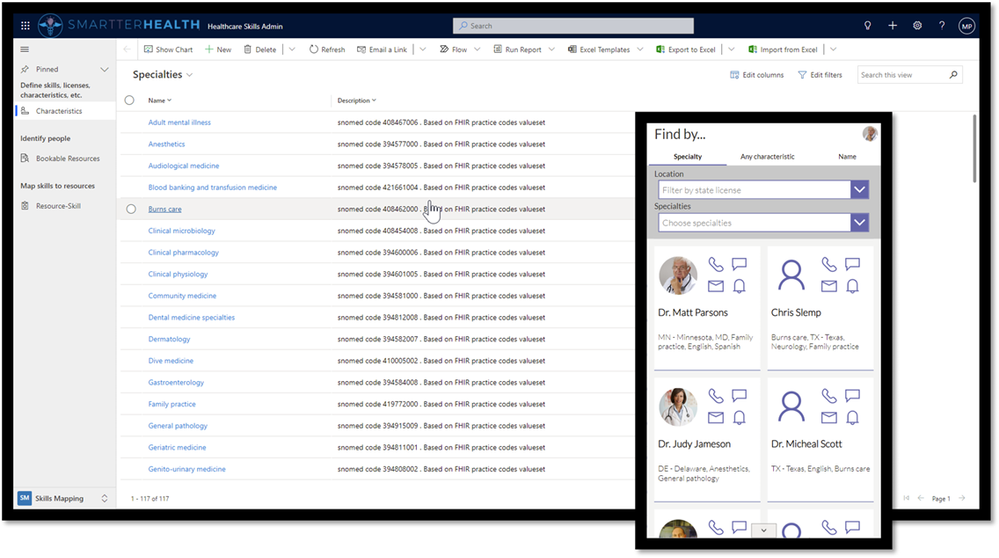The image size is (999, 558).
Task: Click Delete in the command bar
Action: (260, 49)
